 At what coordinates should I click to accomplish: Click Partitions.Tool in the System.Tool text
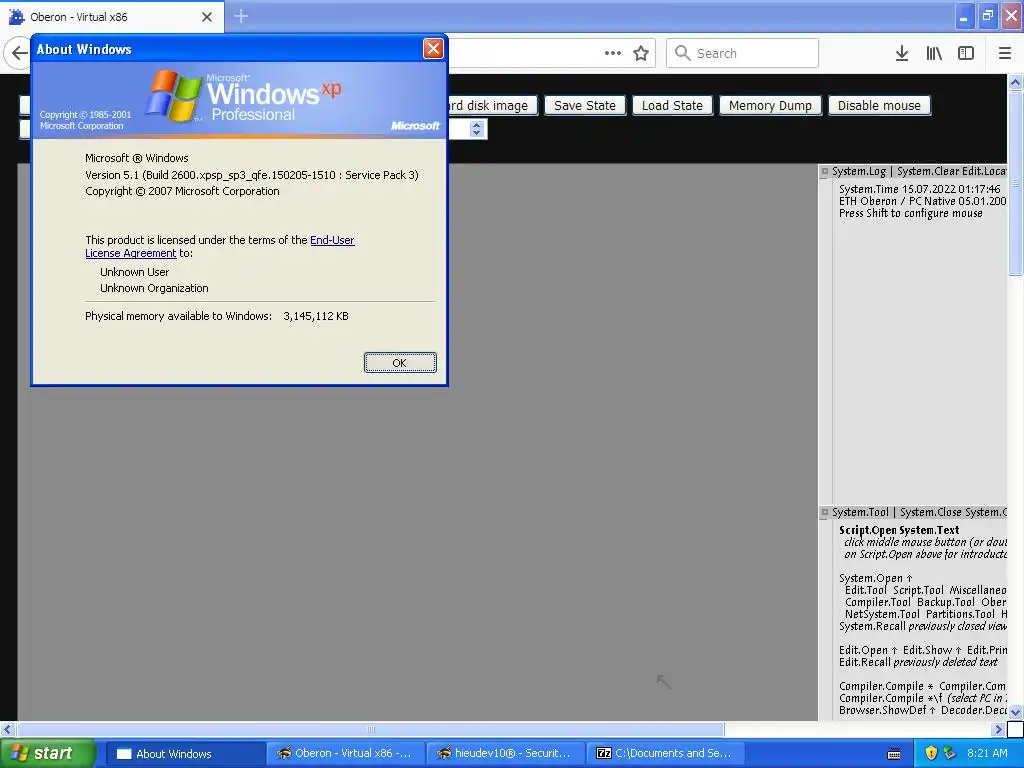coord(960,614)
